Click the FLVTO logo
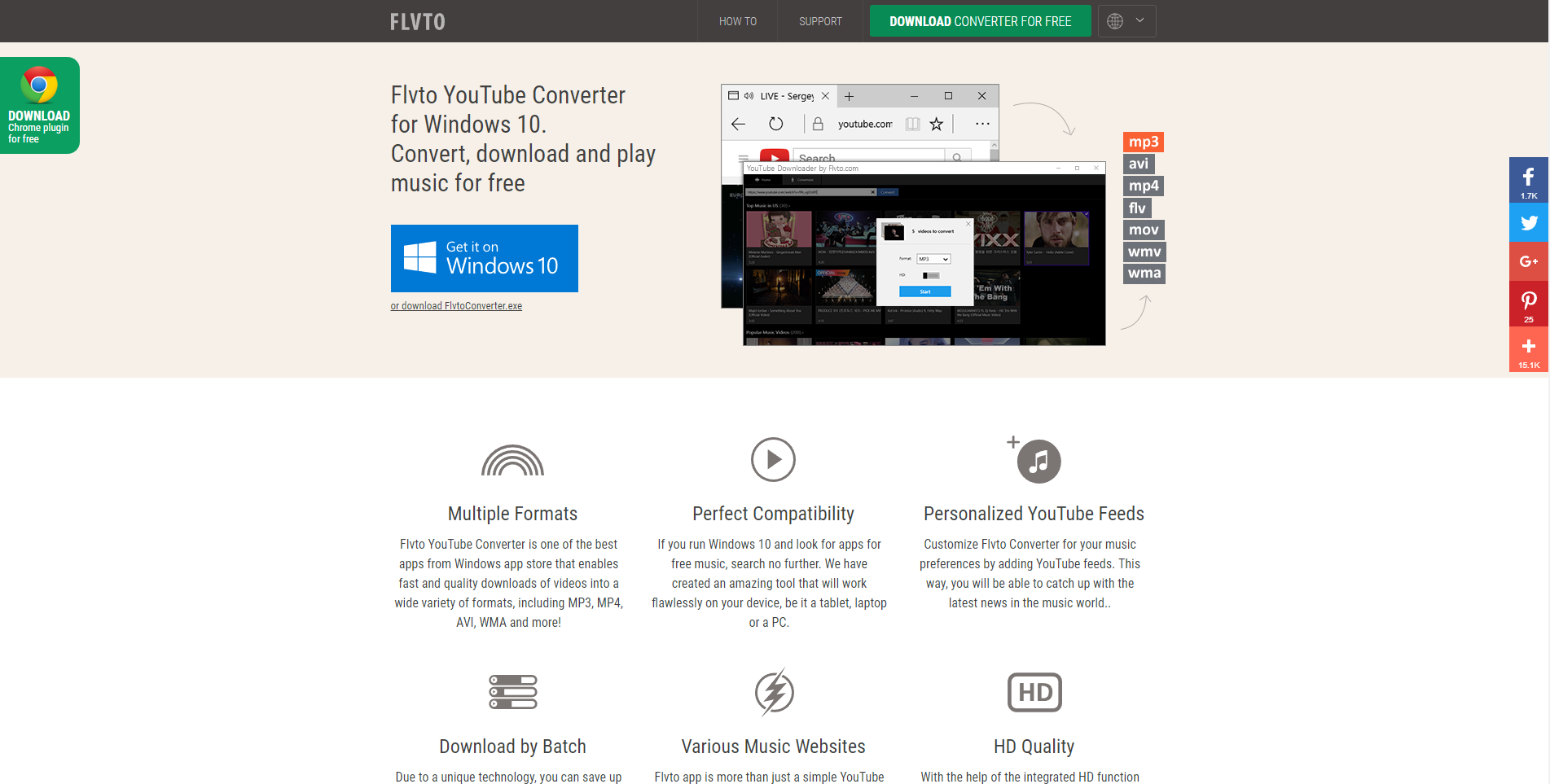The width and height of the screenshot is (1550, 784). (x=417, y=22)
